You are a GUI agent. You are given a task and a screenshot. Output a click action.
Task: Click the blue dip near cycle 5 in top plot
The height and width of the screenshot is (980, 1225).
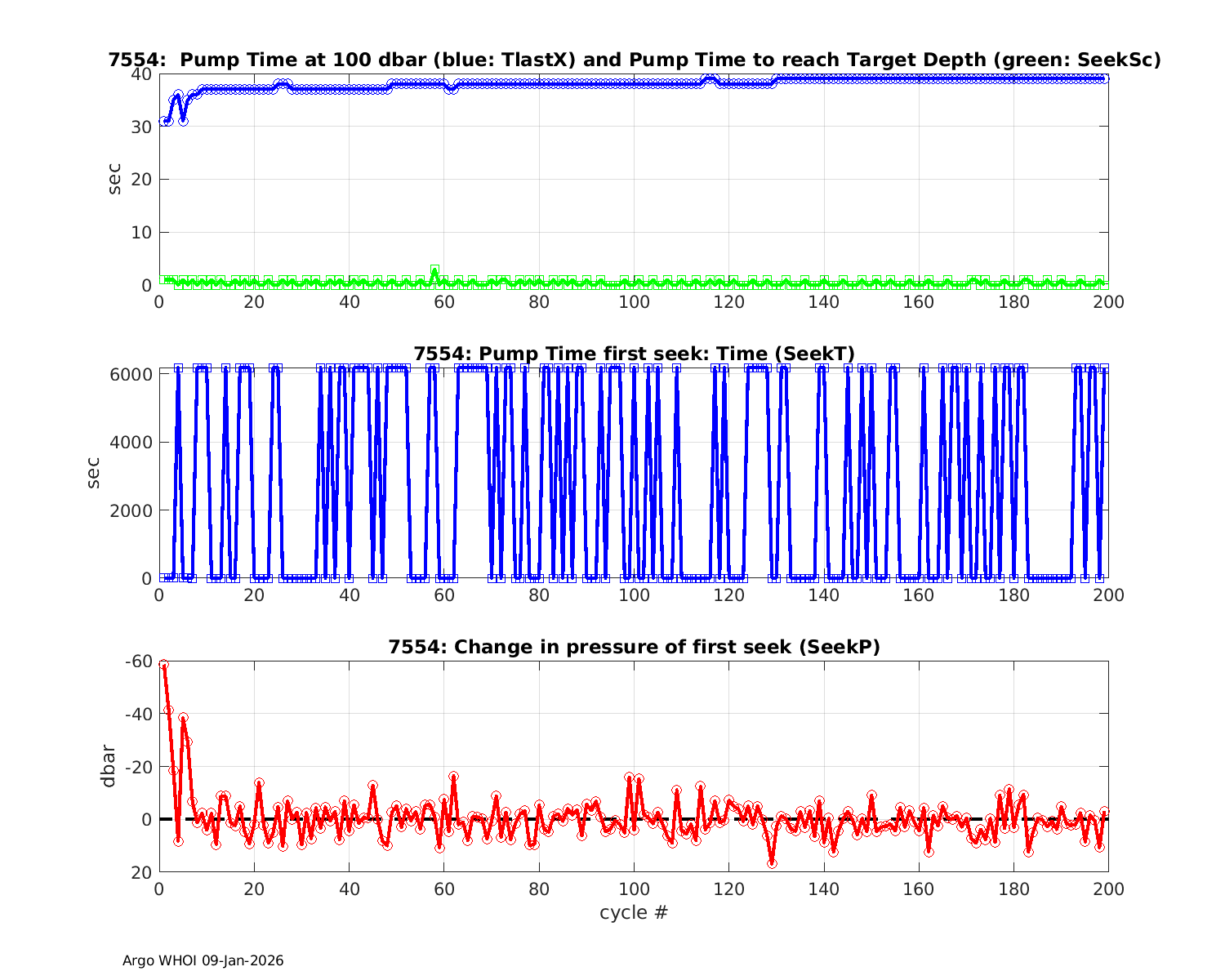tap(183, 120)
